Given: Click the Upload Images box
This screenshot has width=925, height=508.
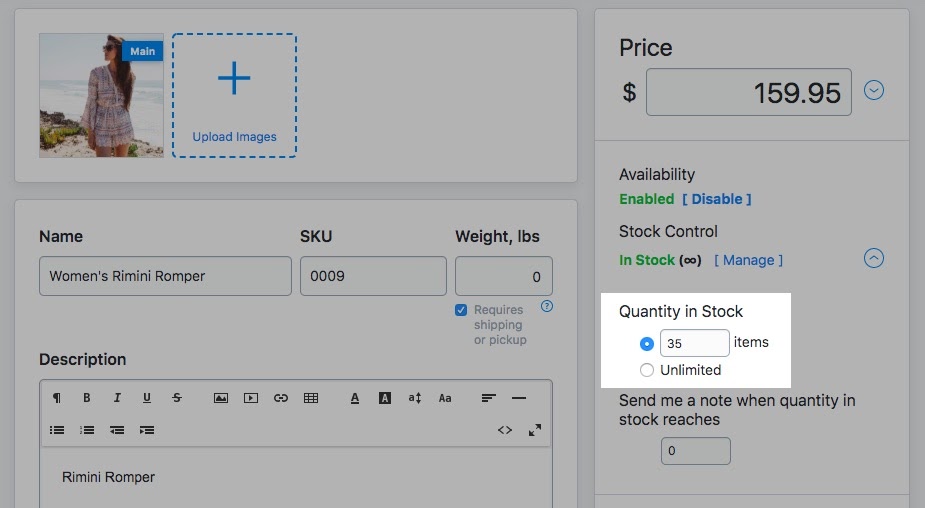Looking at the screenshot, I should (x=234, y=96).
